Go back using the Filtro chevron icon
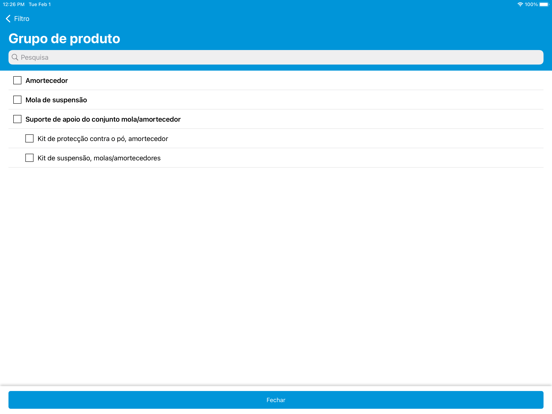The image size is (552, 414). coord(8,19)
